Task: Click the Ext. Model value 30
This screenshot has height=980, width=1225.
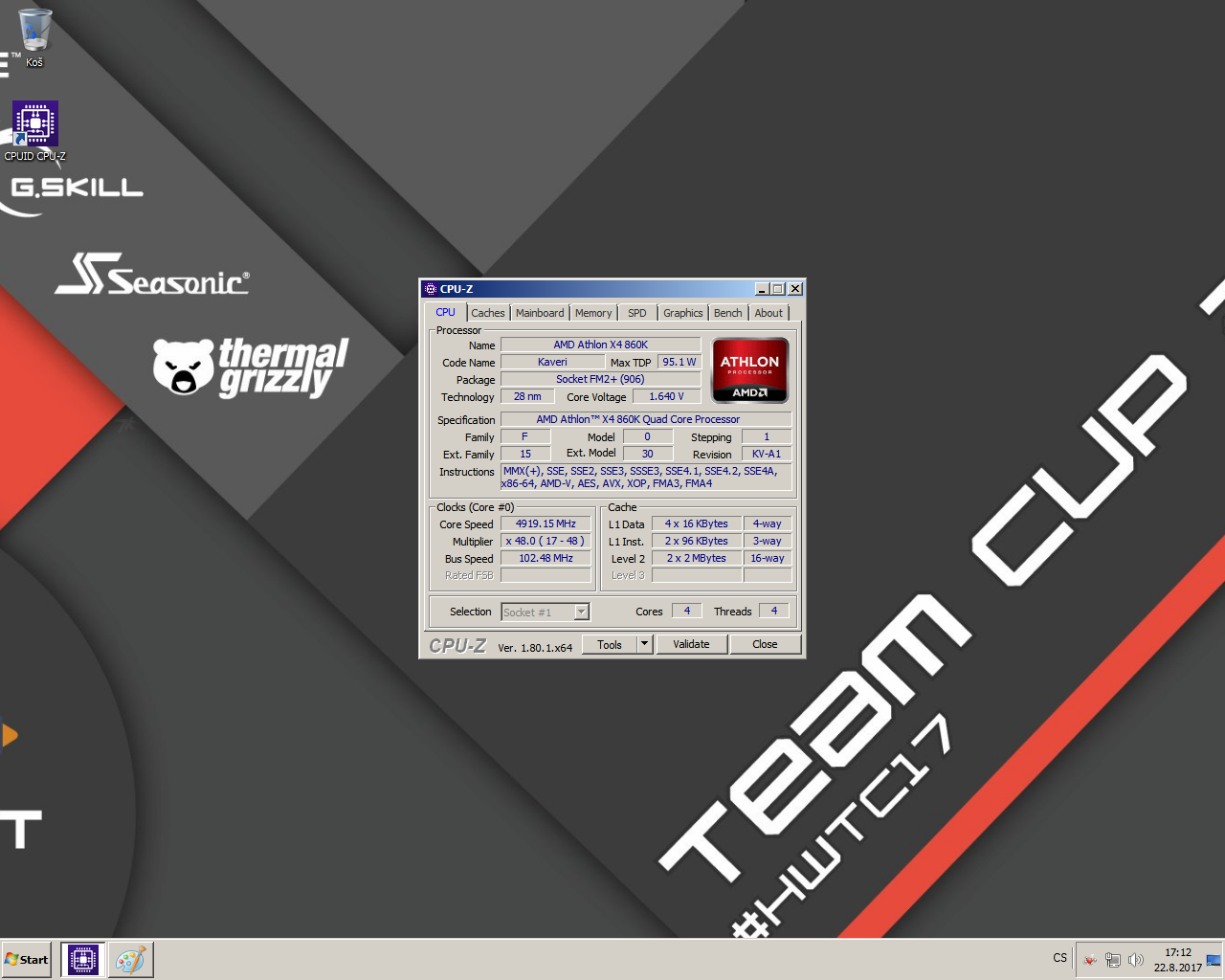Action: [648, 454]
